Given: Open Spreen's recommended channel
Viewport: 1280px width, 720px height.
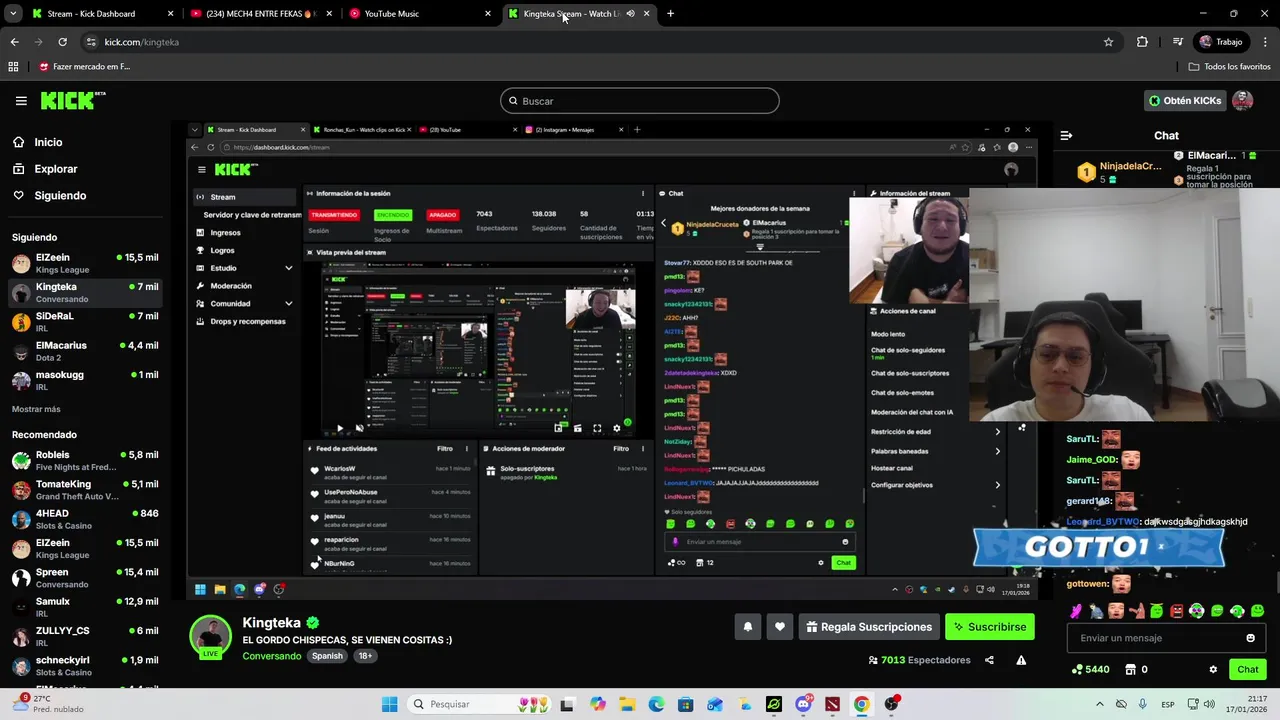Looking at the screenshot, I should [x=84, y=578].
